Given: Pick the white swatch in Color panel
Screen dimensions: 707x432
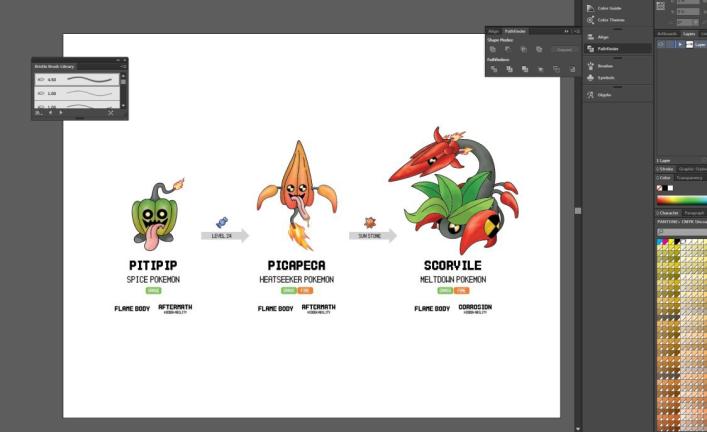Looking at the screenshot, I should [x=670, y=188].
